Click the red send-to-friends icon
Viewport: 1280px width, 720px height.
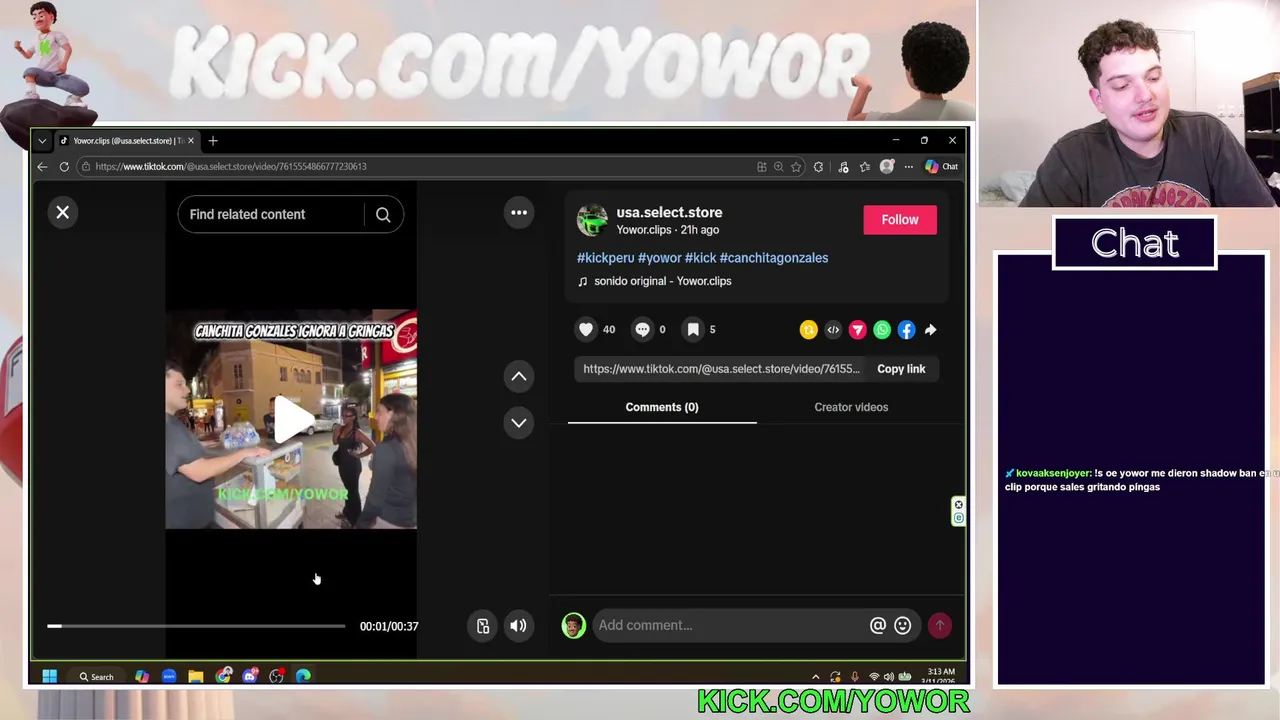coord(857,329)
